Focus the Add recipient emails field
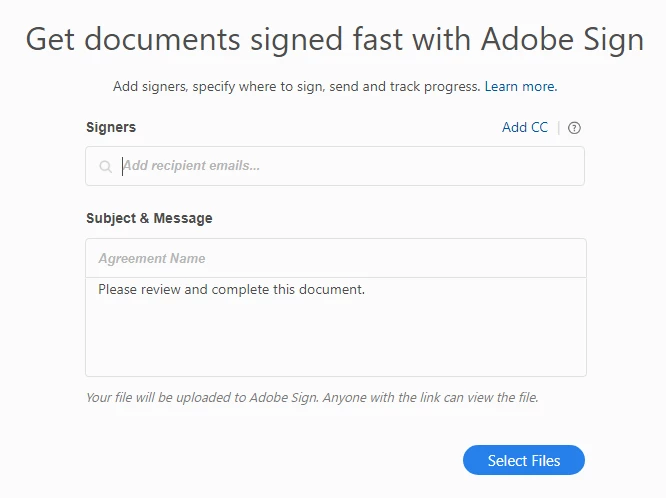This screenshot has width=666, height=498. (x=340, y=166)
